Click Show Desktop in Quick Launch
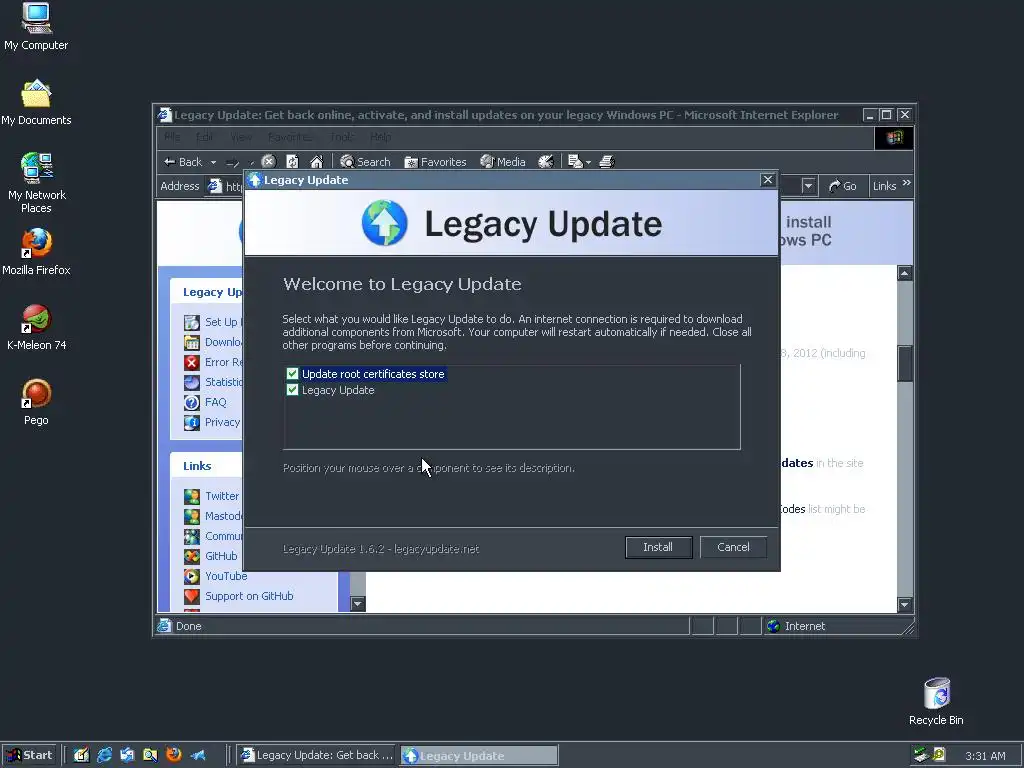Image resolution: width=1024 pixels, height=768 pixels. (81, 756)
